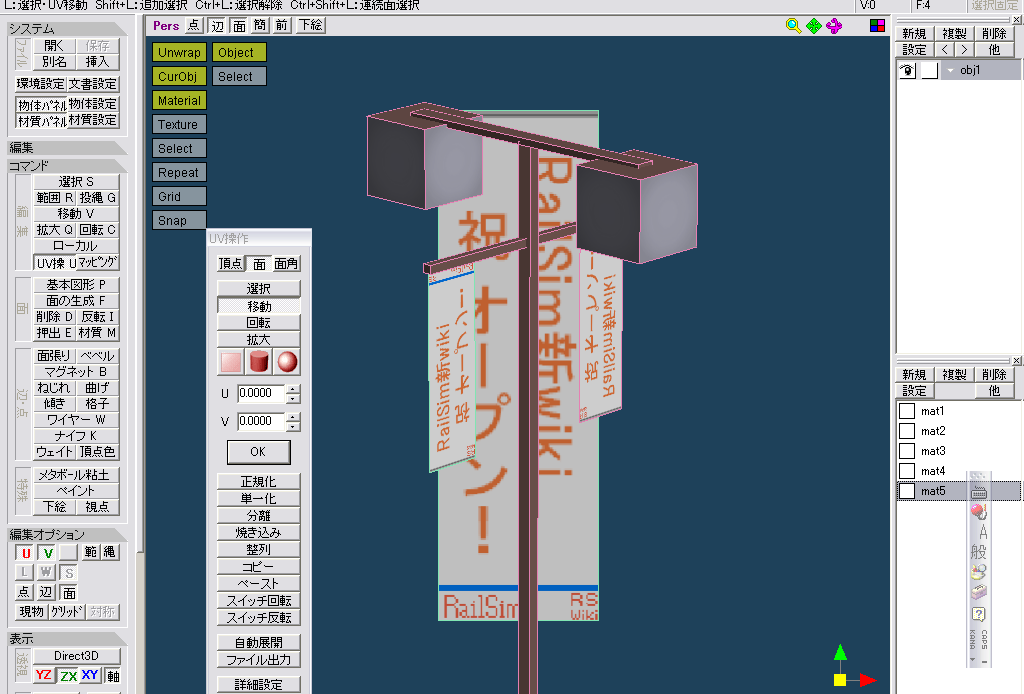Click the mat3 color swatch
Image resolution: width=1024 pixels, height=694 pixels.
[x=907, y=451]
